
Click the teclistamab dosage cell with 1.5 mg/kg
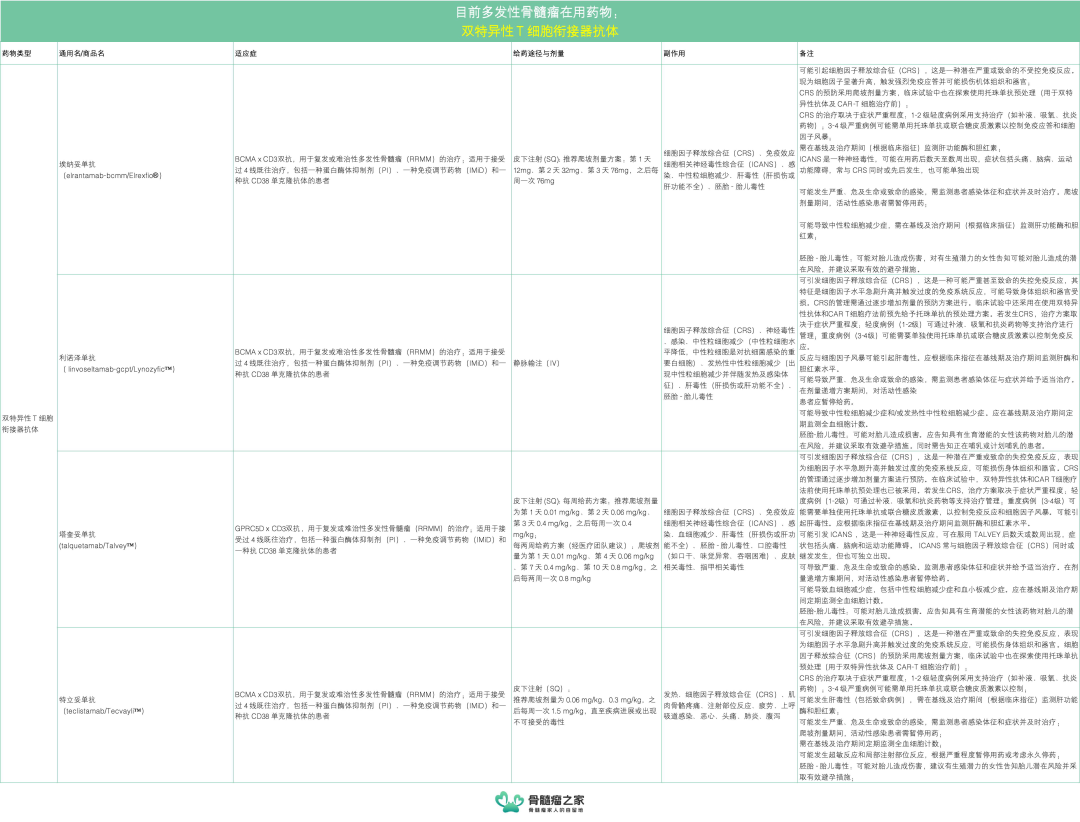point(586,705)
